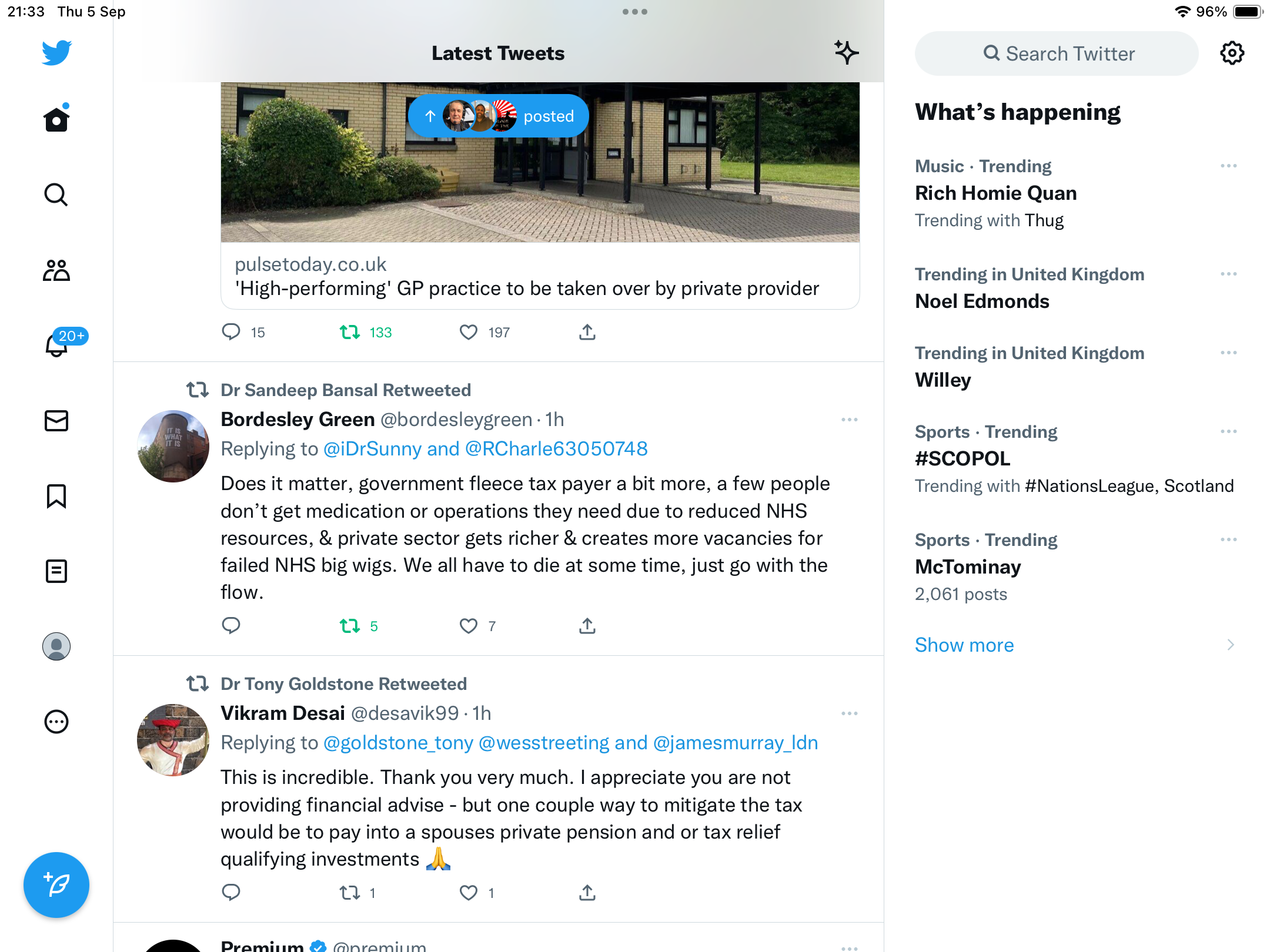This screenshot has width=1270, height=952.
Task: Open the Noel Edmonds trending topic
Action: click(982, 301)
